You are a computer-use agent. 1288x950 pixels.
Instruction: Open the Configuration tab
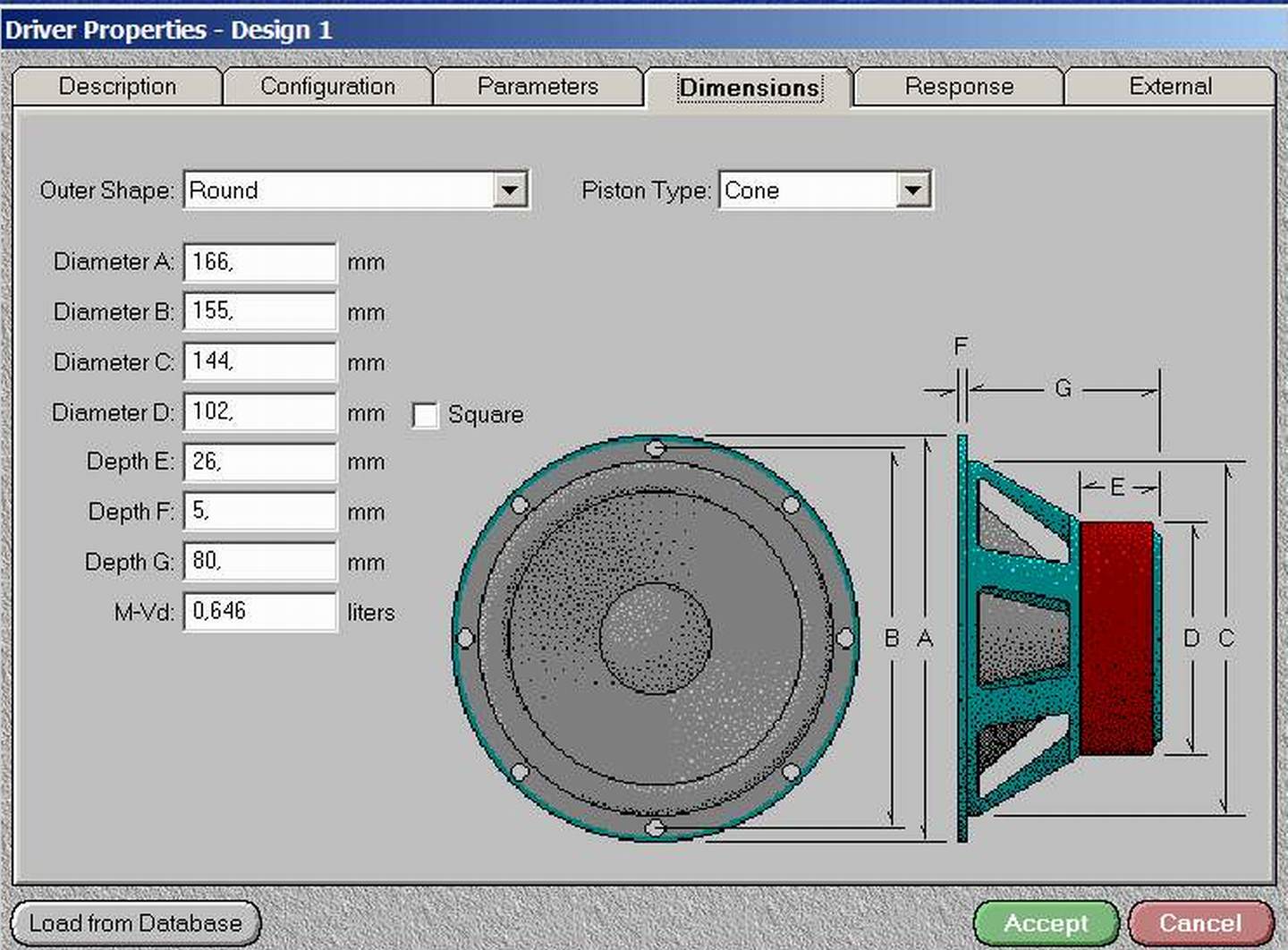point(327,87)
